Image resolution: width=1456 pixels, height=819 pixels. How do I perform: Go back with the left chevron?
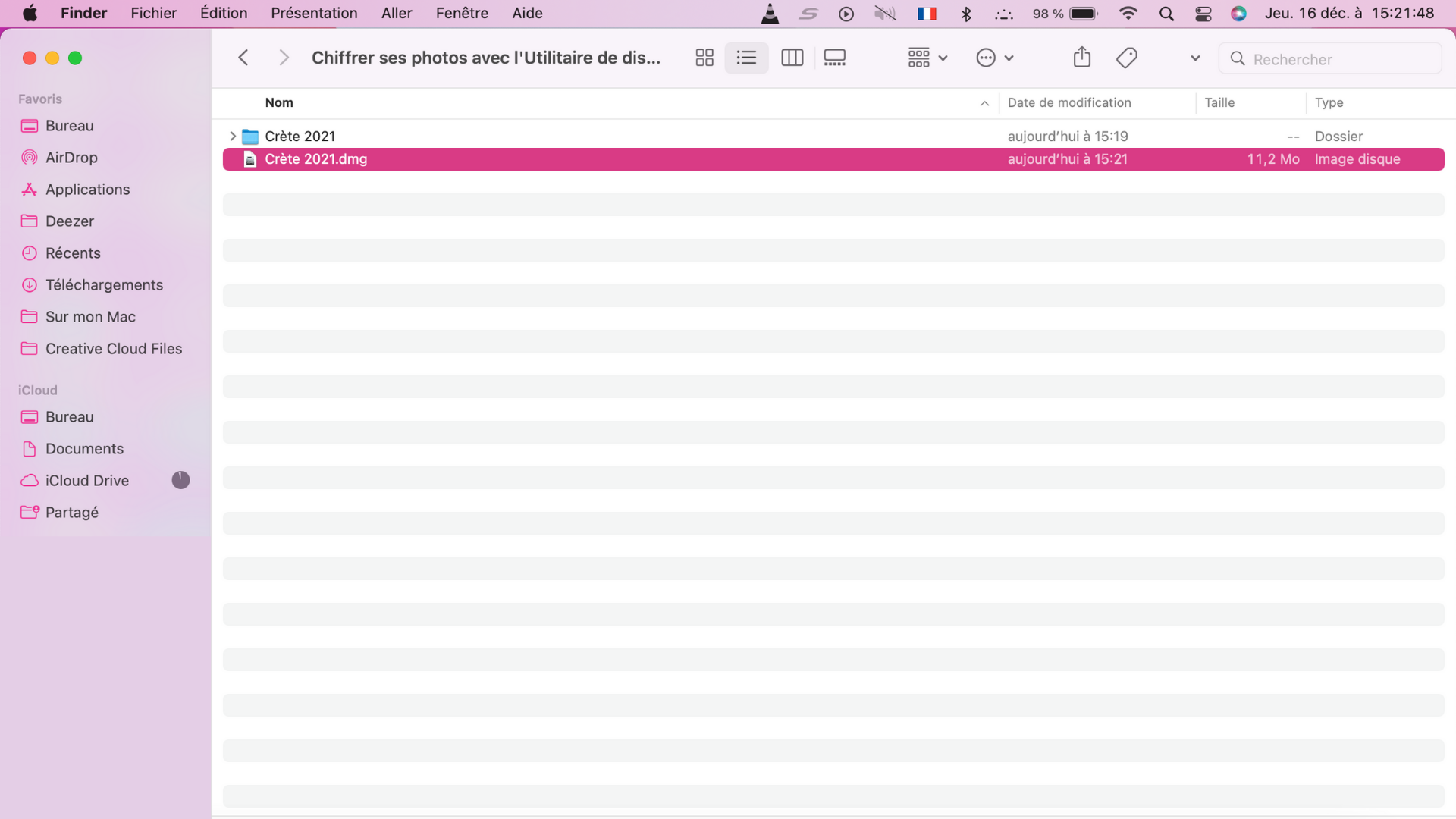coord(243,58)
